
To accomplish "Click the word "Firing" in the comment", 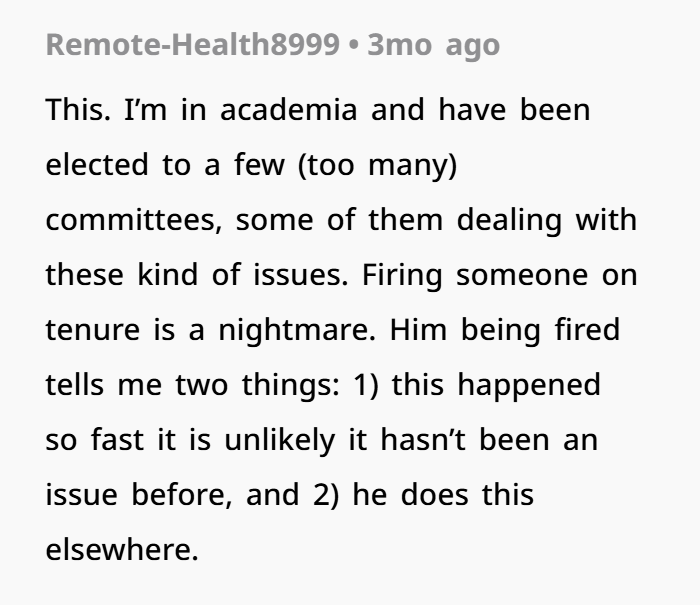I will pyautogui.click(x=402, y=275).
